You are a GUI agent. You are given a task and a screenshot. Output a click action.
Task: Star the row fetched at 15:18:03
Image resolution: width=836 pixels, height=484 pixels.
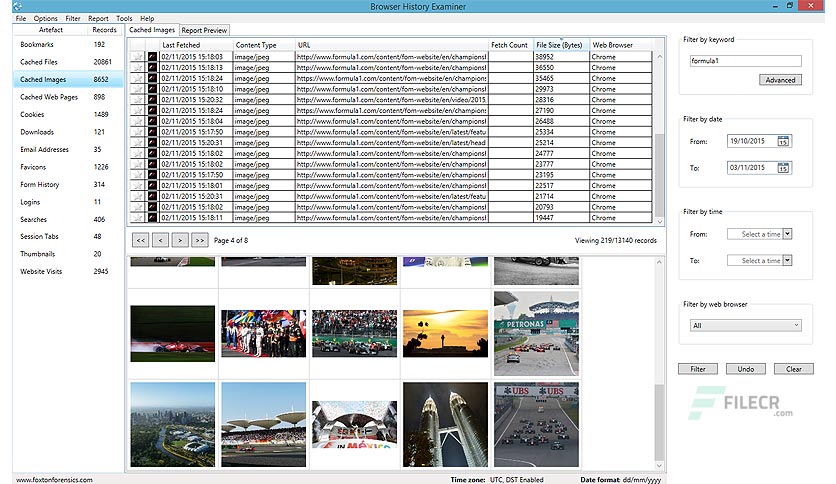(x=138, y=57)
